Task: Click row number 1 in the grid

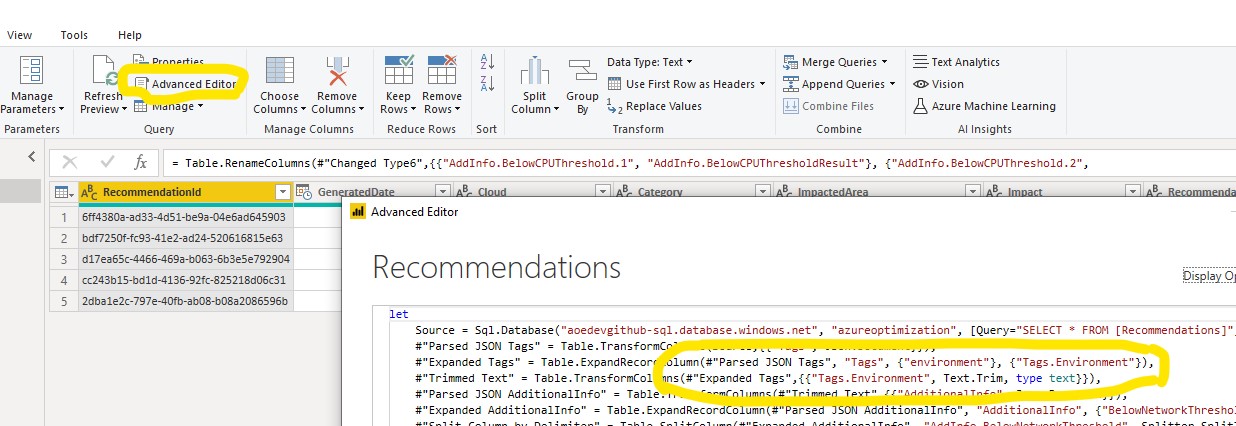Action: [62, 217]
